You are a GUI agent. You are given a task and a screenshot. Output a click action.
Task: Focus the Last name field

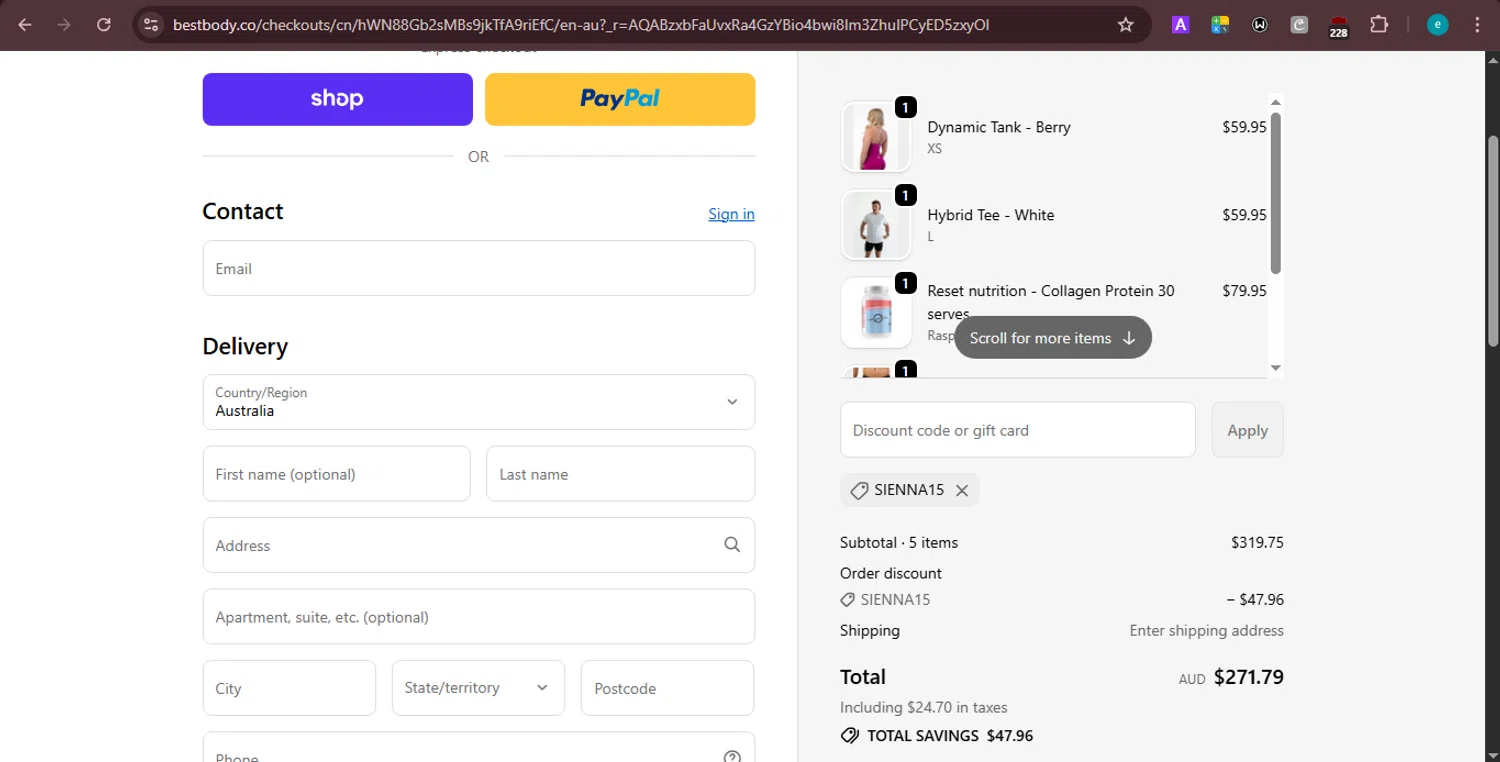pyautogui.click(x=620, y=474)
